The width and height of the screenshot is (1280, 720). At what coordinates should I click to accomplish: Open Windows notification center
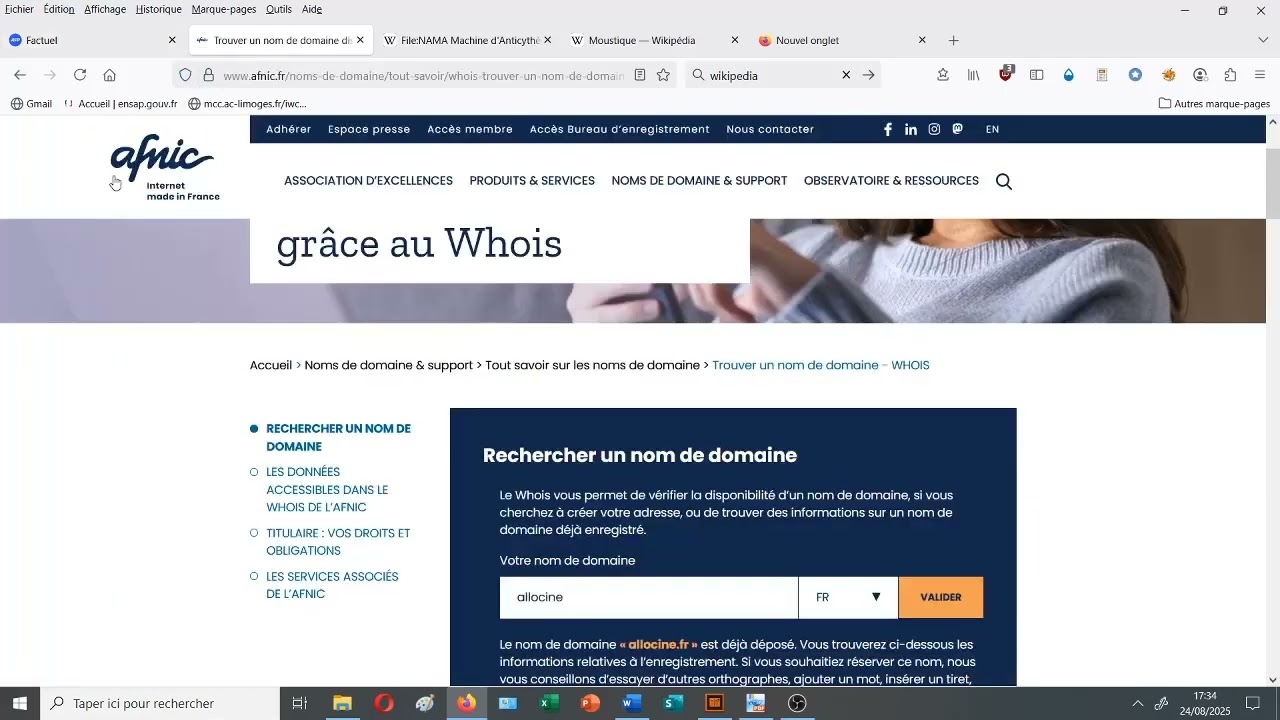coord(1253,704)
